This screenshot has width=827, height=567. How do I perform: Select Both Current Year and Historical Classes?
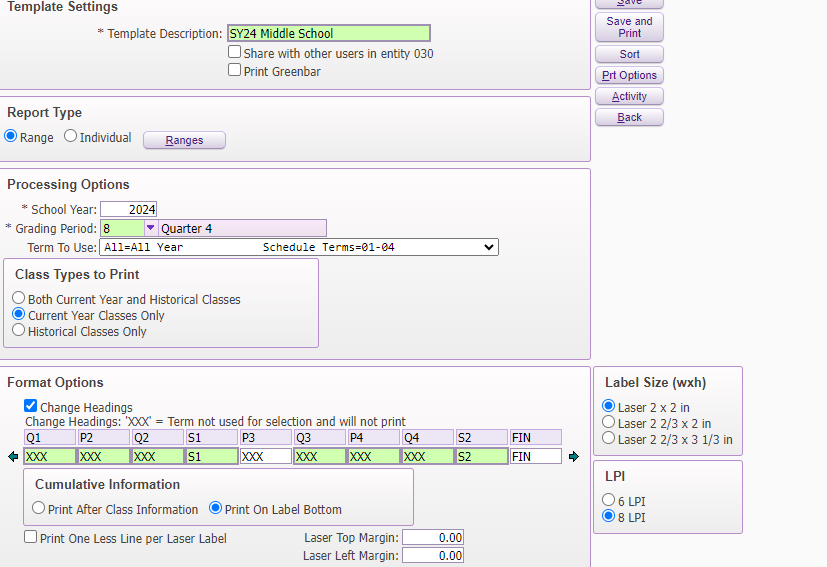coord(19,298)
